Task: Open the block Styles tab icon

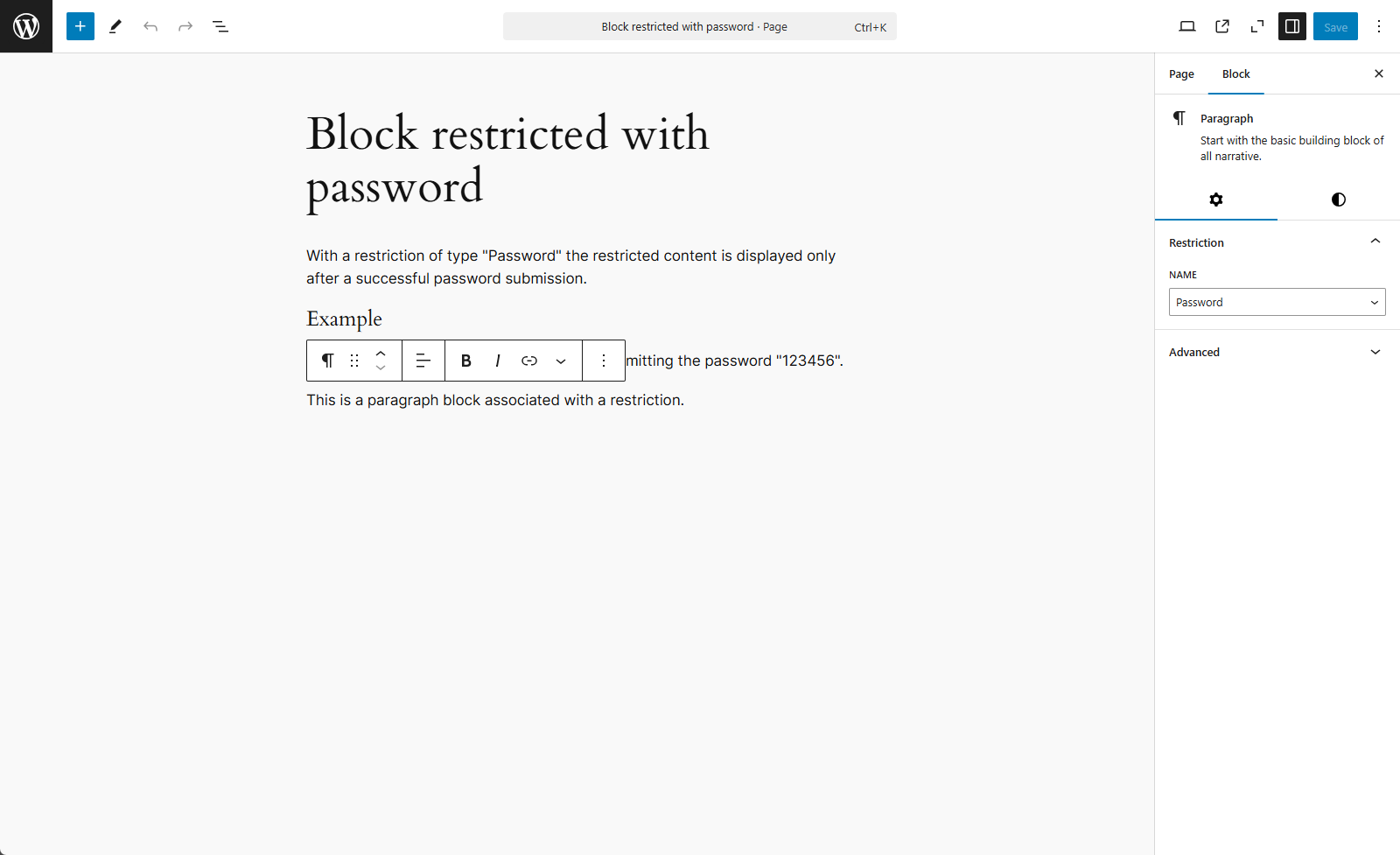Action: tap(1338, 200)
